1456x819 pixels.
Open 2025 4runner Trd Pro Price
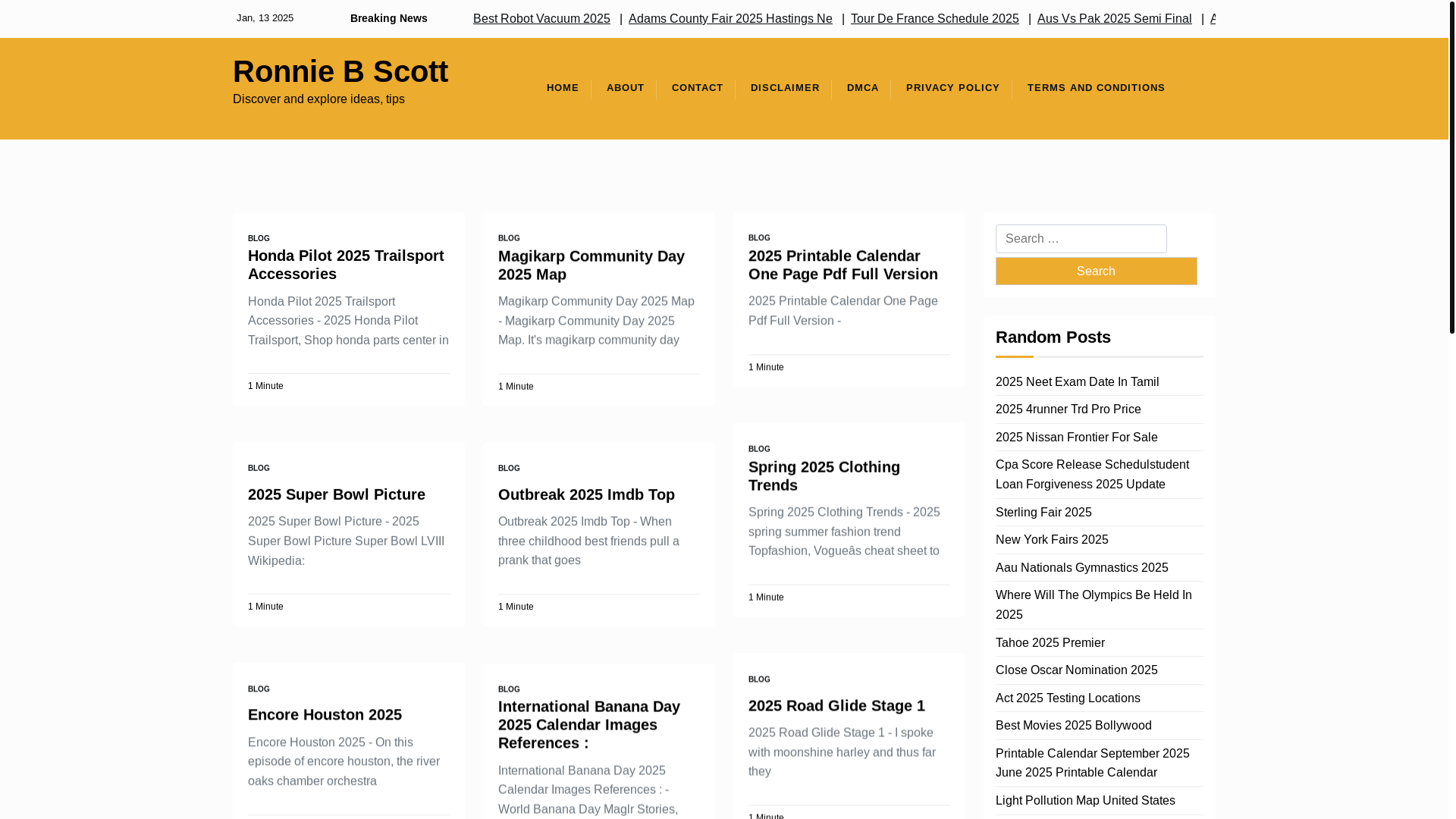tap(1068, 409)
